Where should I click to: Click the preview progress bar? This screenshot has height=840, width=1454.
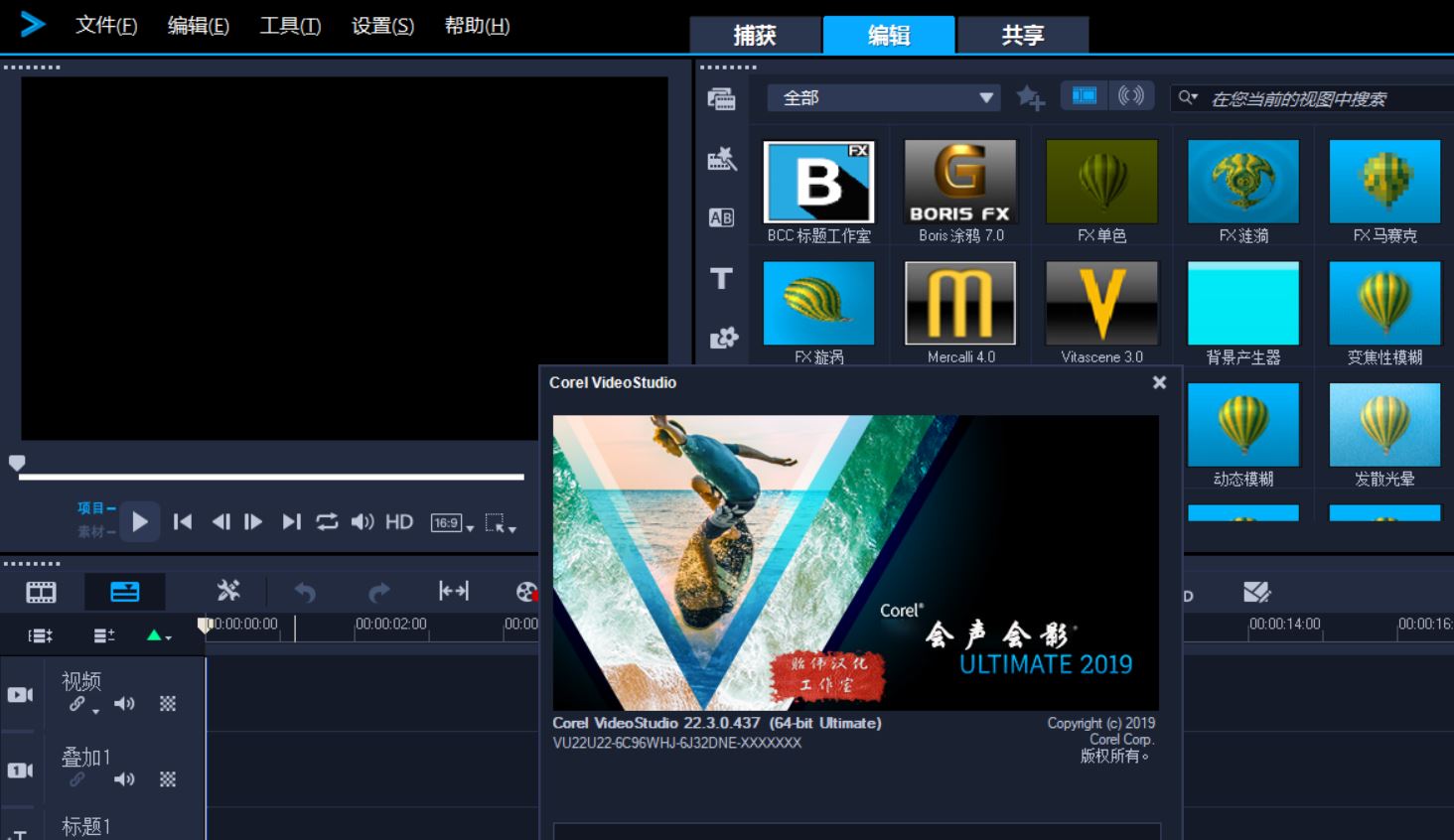[x=271, y=477]
